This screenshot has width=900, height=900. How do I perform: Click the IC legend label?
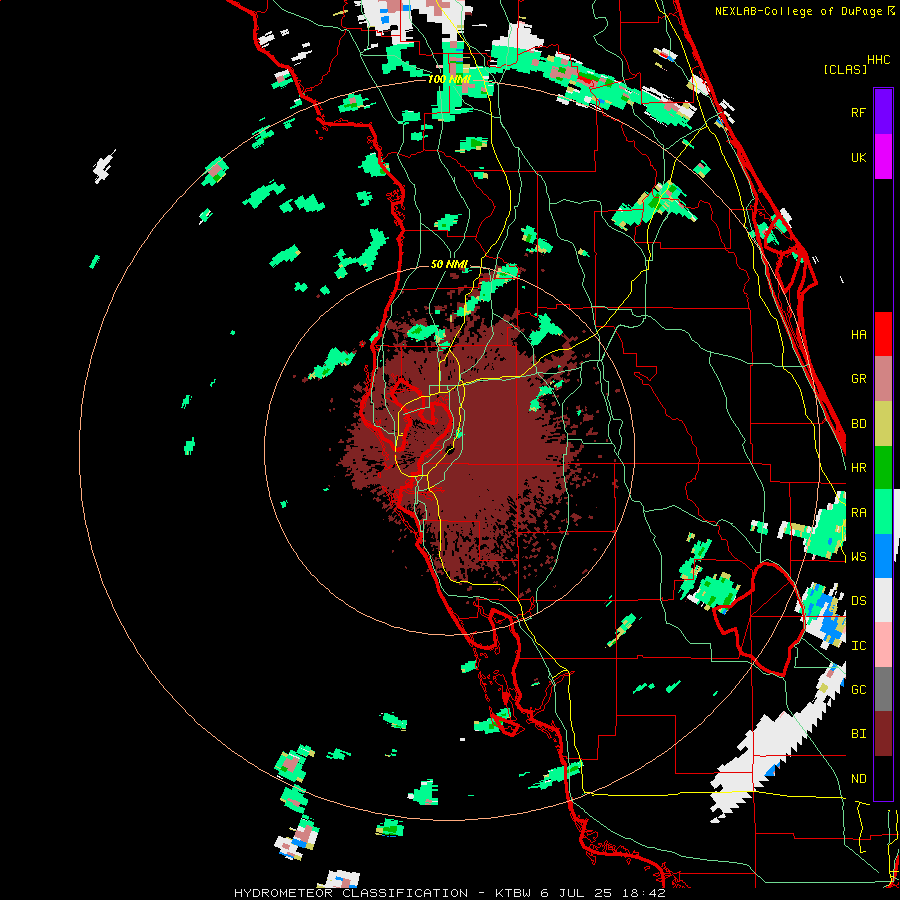coord(858,646)
